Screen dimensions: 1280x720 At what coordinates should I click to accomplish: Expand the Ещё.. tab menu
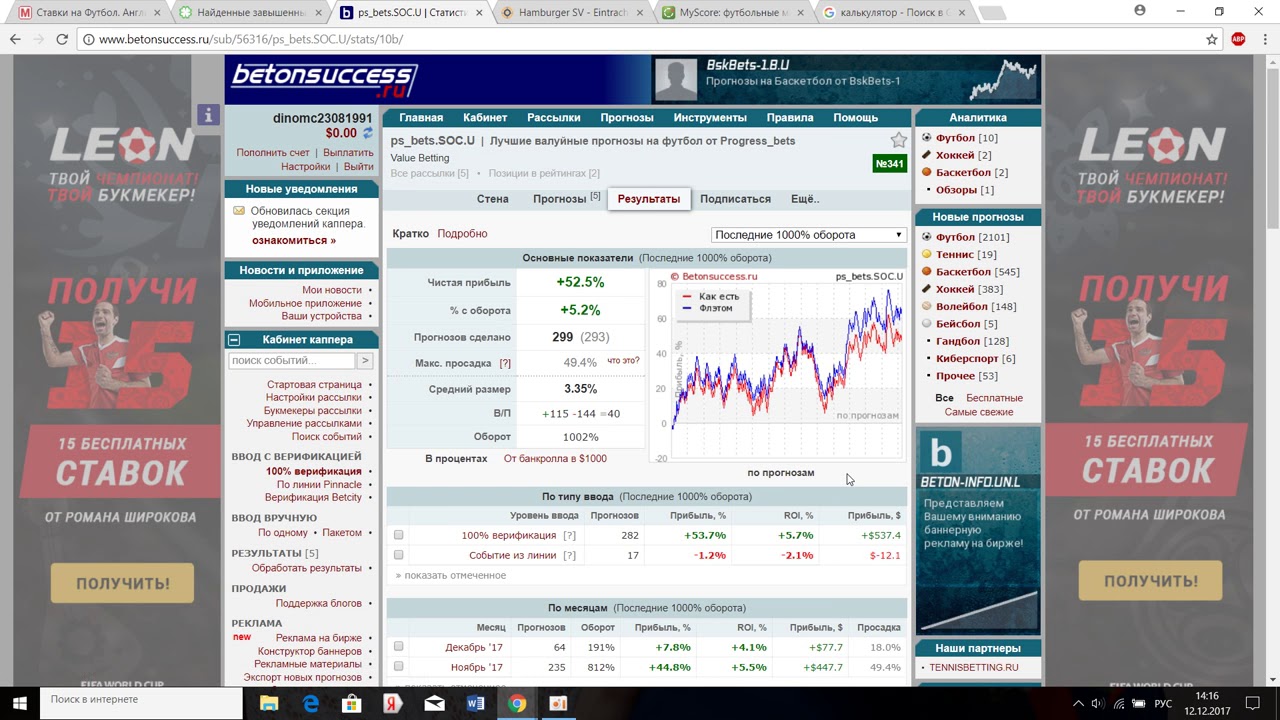[x=804, y=199]
